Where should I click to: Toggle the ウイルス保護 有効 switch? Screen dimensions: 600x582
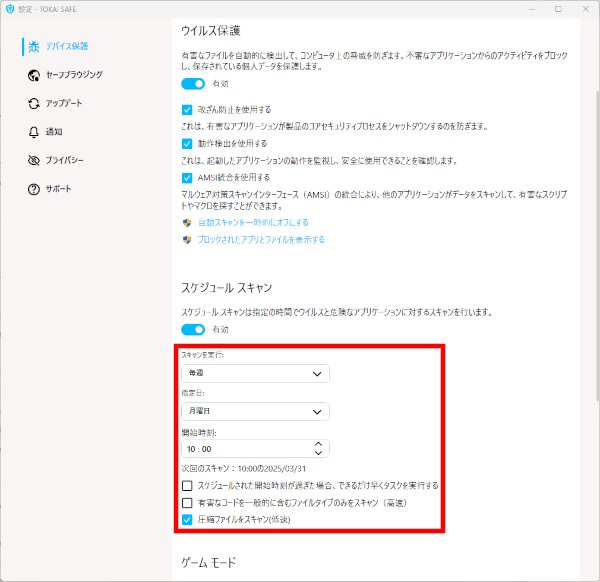point(193,84)
